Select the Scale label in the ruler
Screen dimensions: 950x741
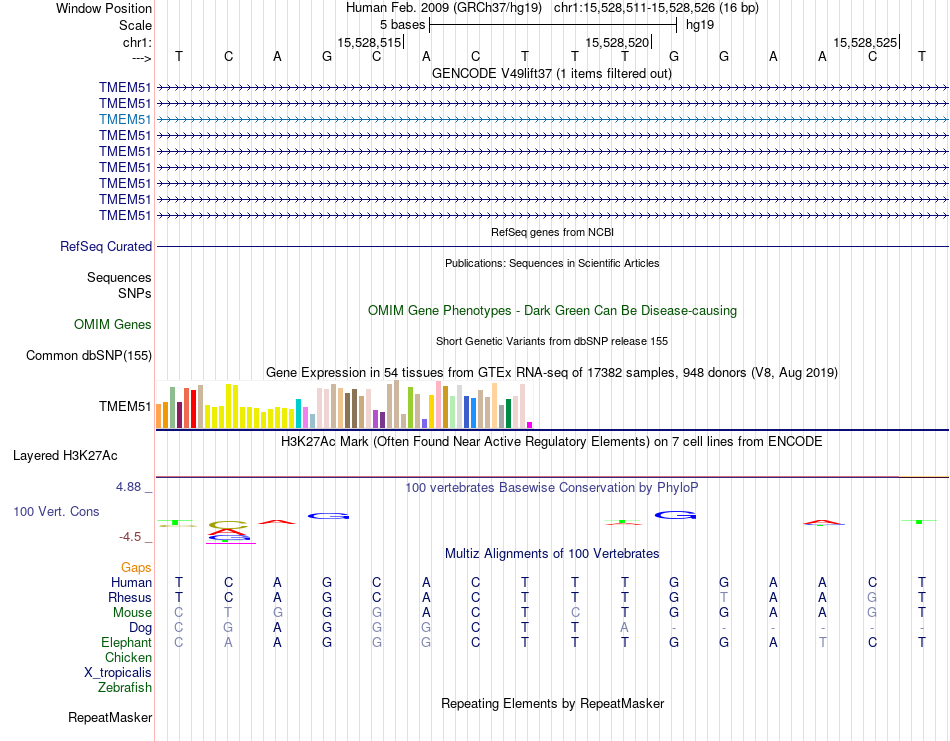(135, 25)
